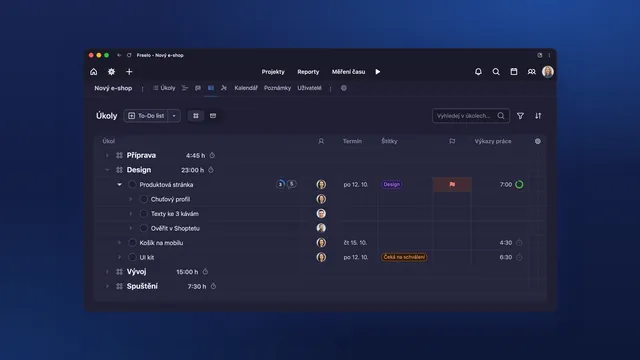Open the users/team icon in top bar
640x360 pixels.
point(531,72)
